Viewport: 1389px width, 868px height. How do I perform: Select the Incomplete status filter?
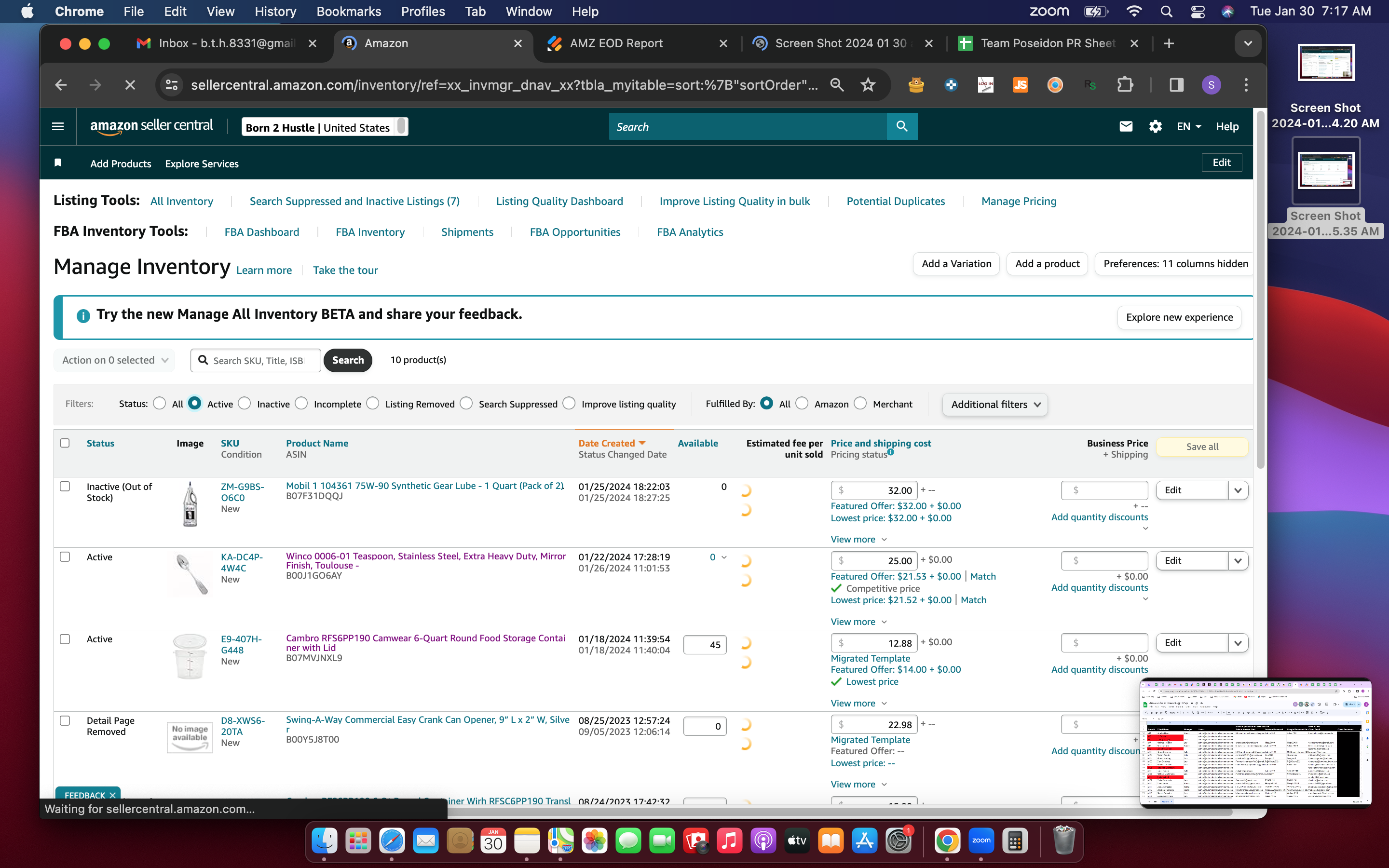301,404
